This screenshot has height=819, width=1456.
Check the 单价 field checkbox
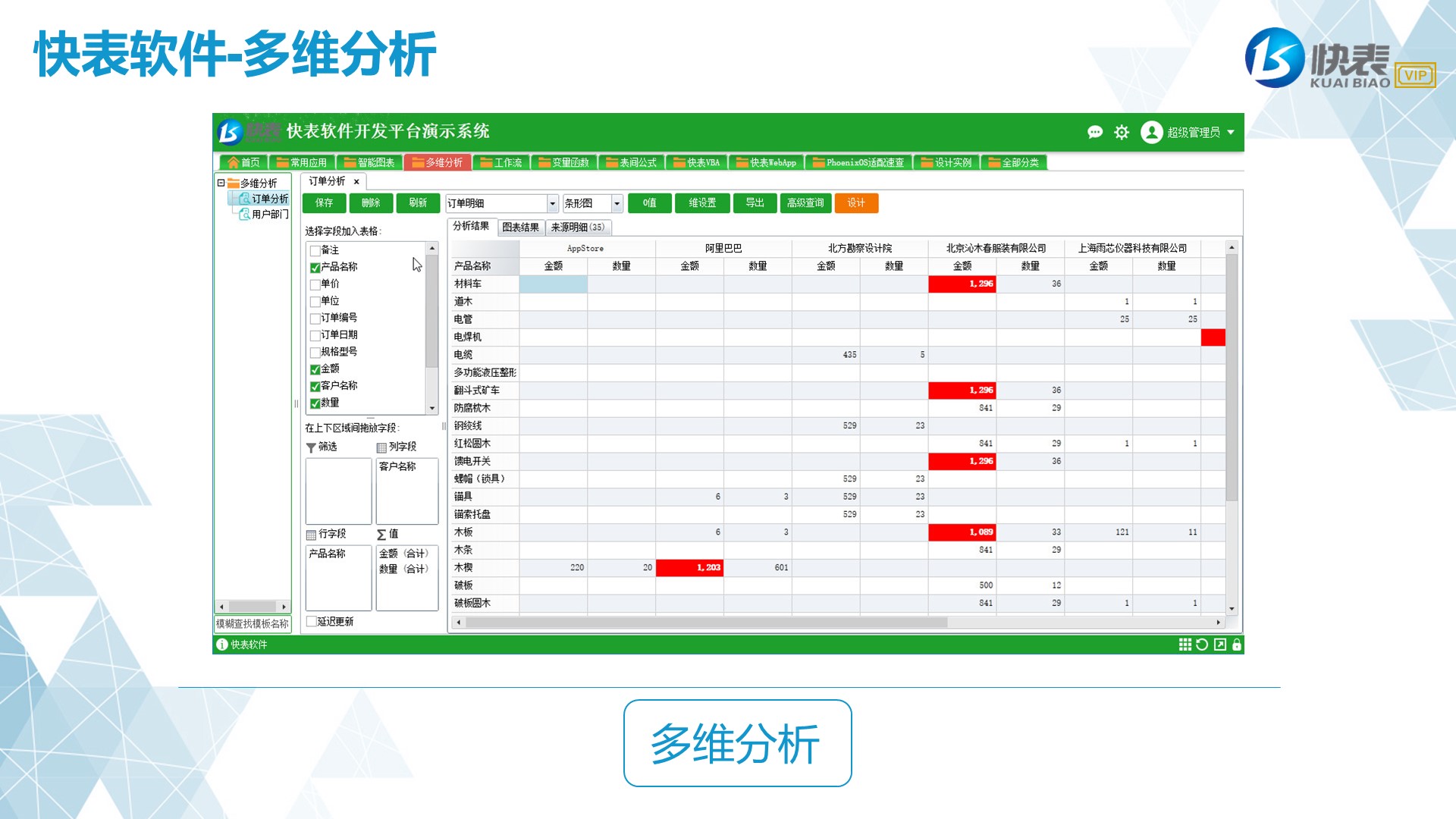(315, 284)
